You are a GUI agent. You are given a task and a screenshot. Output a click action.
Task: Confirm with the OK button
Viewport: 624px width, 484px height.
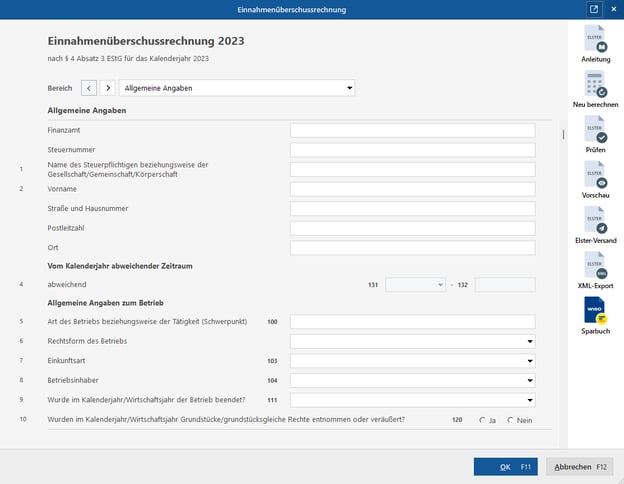(x=507, y=466)
